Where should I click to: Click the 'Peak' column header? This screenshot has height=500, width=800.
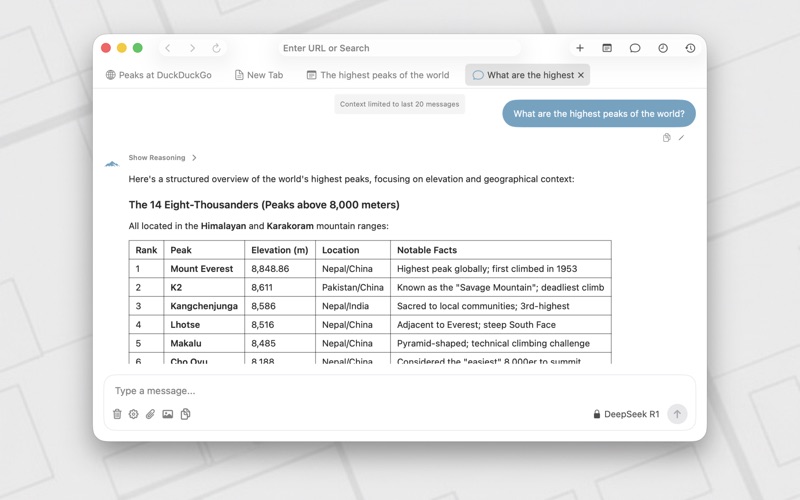[204, 250]
